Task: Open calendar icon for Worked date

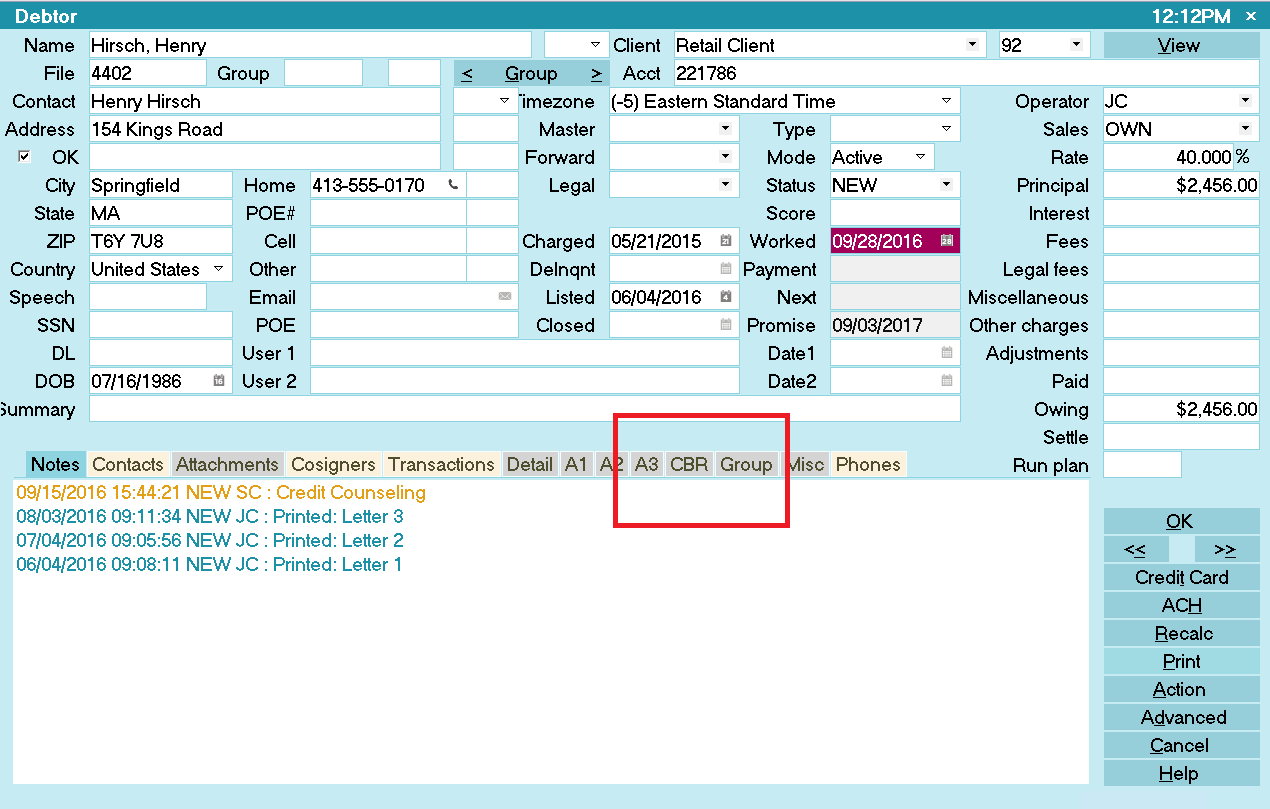Action: pos(946,241)
